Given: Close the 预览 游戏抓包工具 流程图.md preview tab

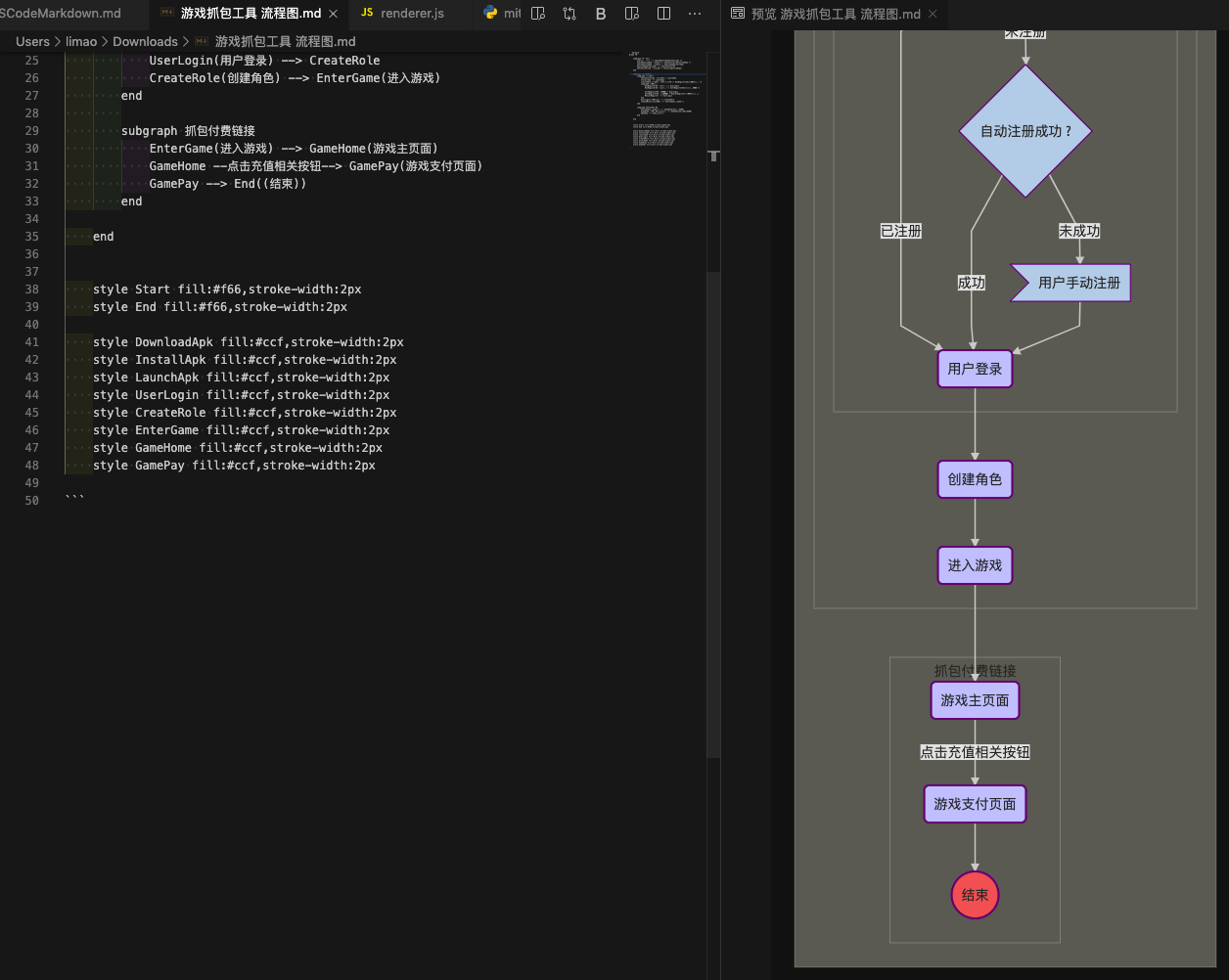Looking at the screenshot, I should (933, 14).
